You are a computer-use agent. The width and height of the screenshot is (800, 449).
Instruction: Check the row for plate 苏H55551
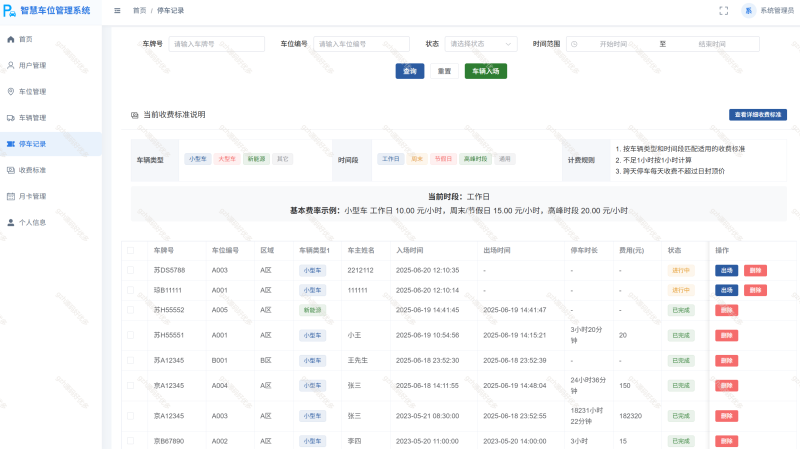[x=131, y=335]
